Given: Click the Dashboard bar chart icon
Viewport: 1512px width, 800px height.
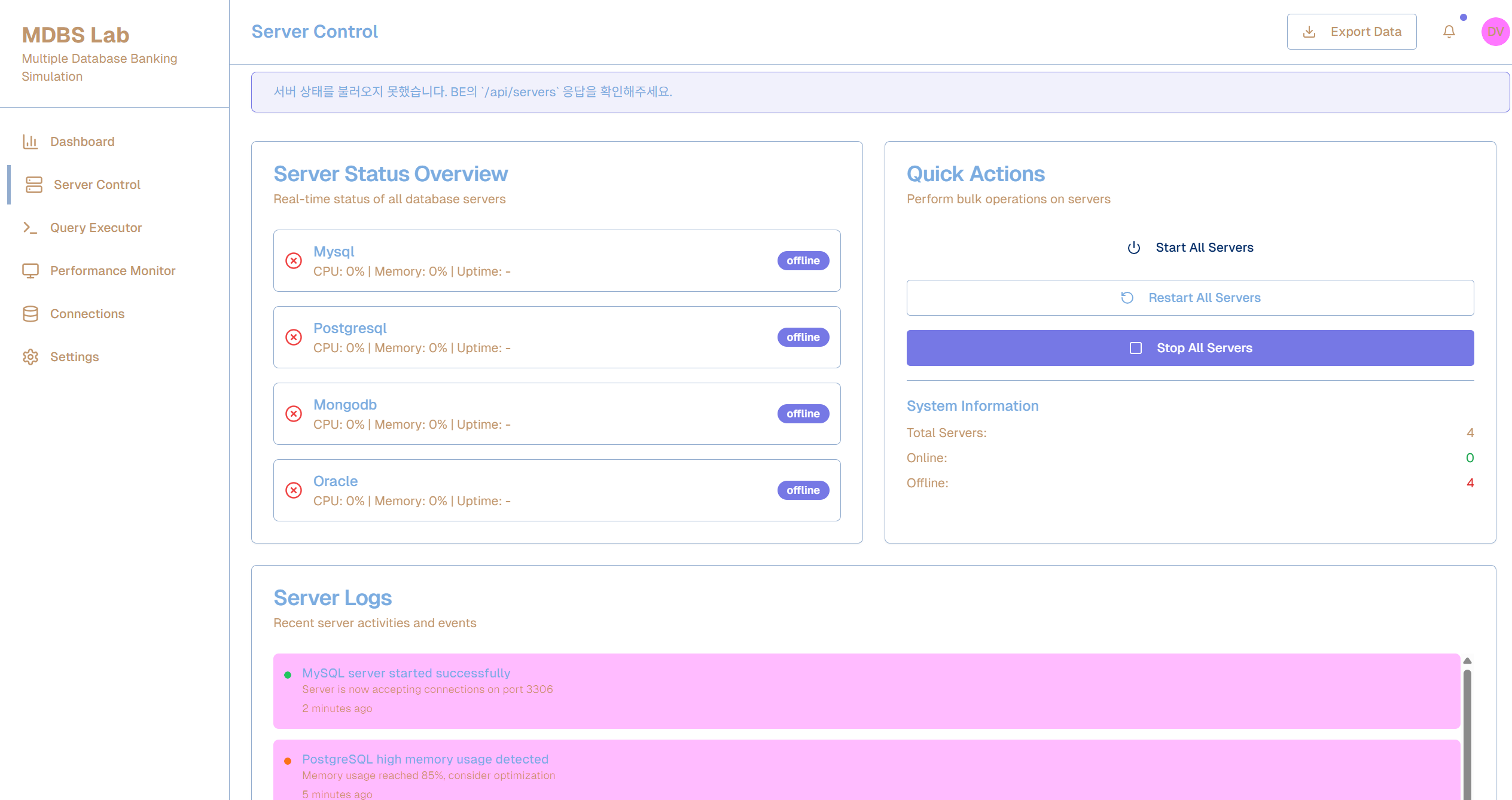Looking at the screenshot, I should tap(30, 142).
